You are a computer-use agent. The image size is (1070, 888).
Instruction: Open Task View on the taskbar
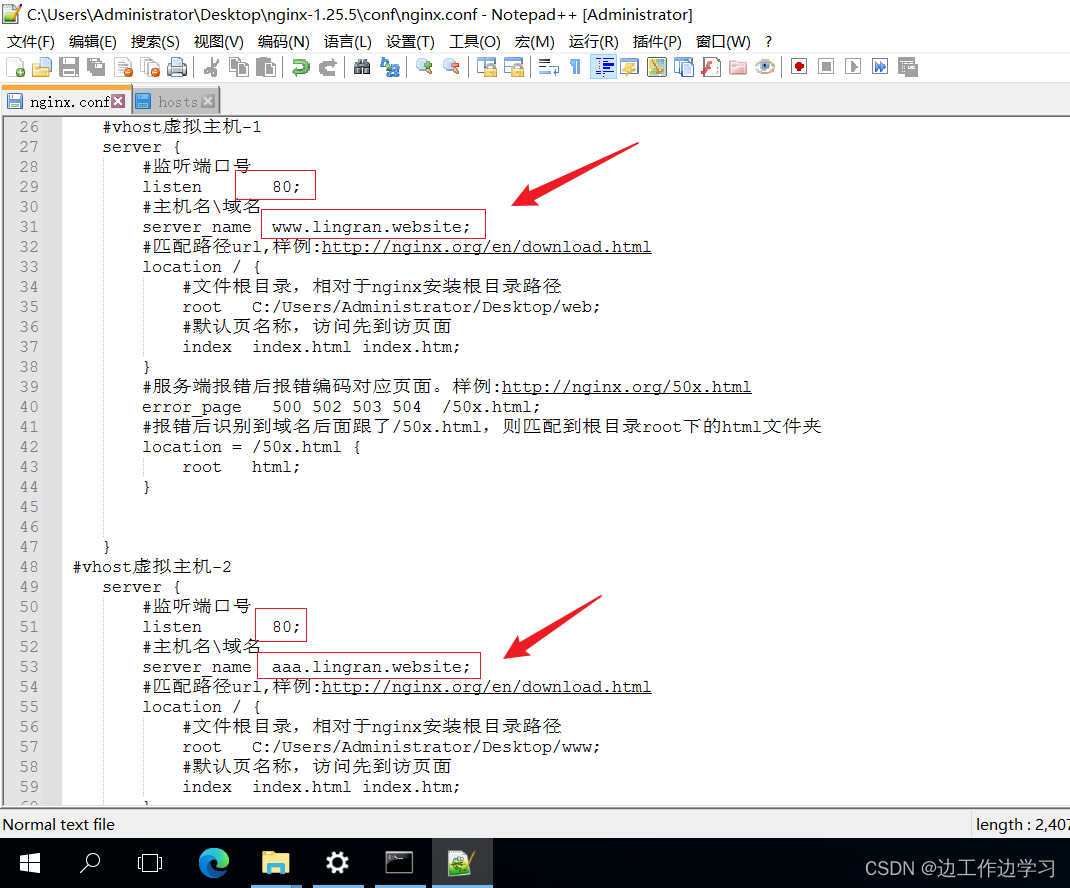pyautogui.click(x=150, y=863)
